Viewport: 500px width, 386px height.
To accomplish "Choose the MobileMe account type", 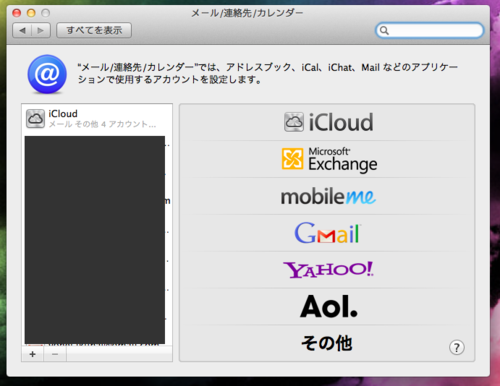I will 328,196.
